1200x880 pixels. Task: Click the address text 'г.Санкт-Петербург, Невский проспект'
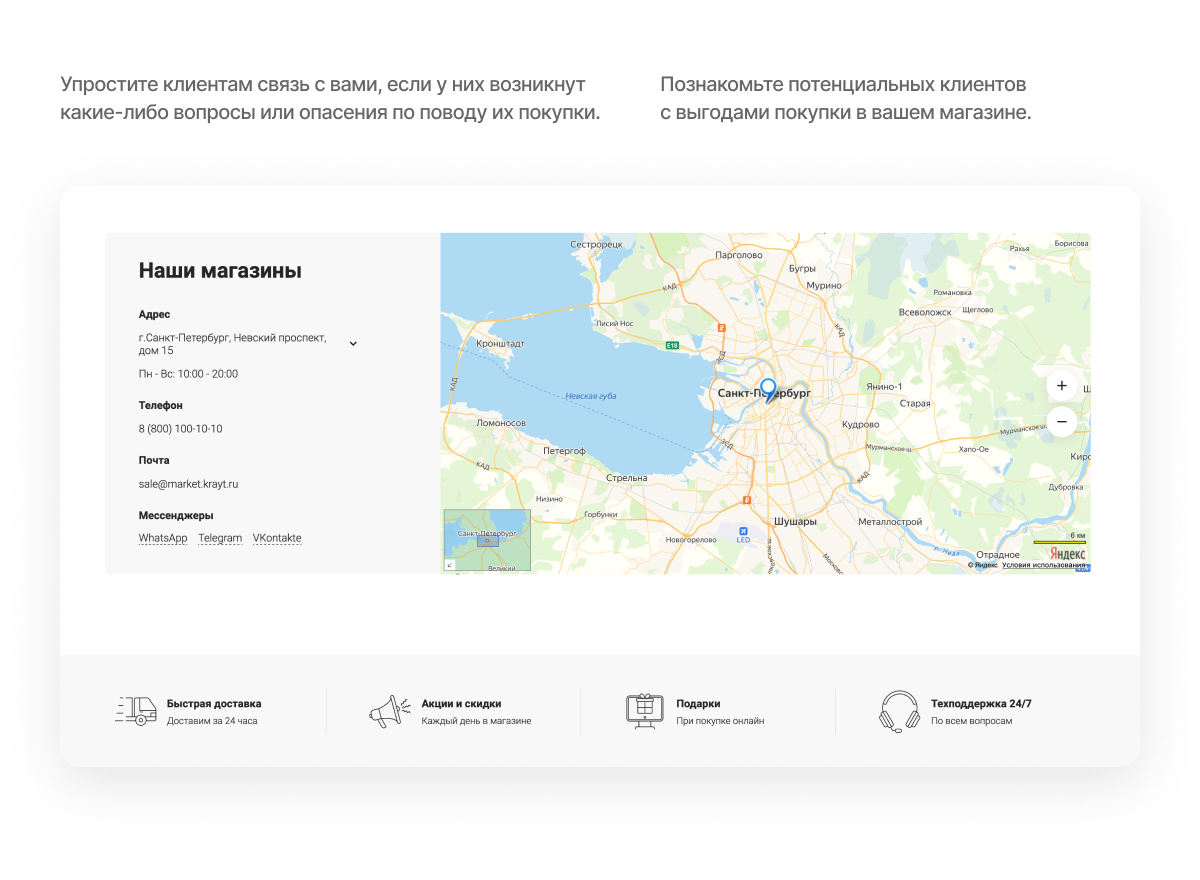pos(233,338)
